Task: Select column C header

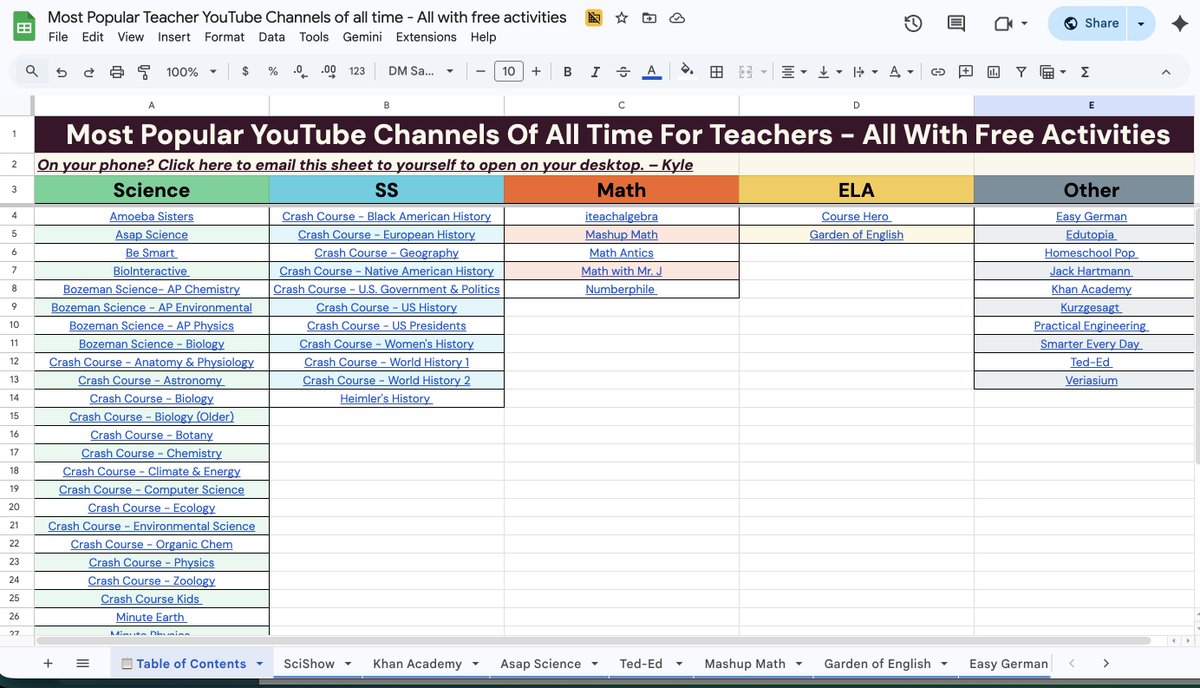Action: 621,105
